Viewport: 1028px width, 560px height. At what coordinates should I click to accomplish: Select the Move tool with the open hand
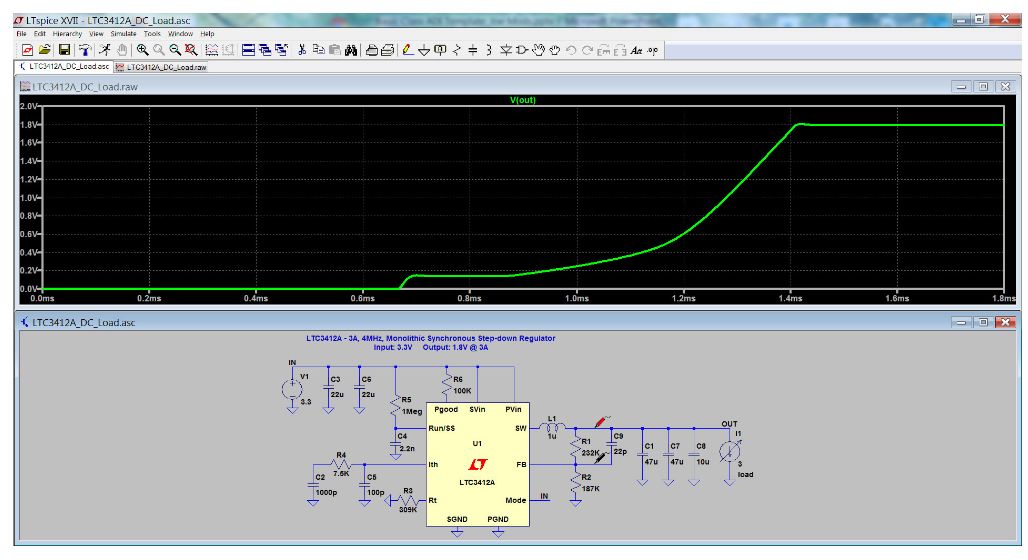(x=538, y=50)
